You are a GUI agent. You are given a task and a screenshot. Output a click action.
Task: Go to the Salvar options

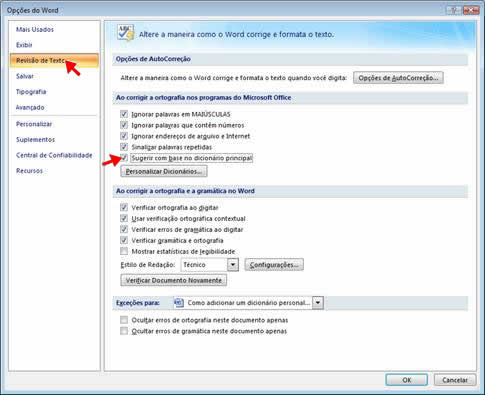point(25,76)
